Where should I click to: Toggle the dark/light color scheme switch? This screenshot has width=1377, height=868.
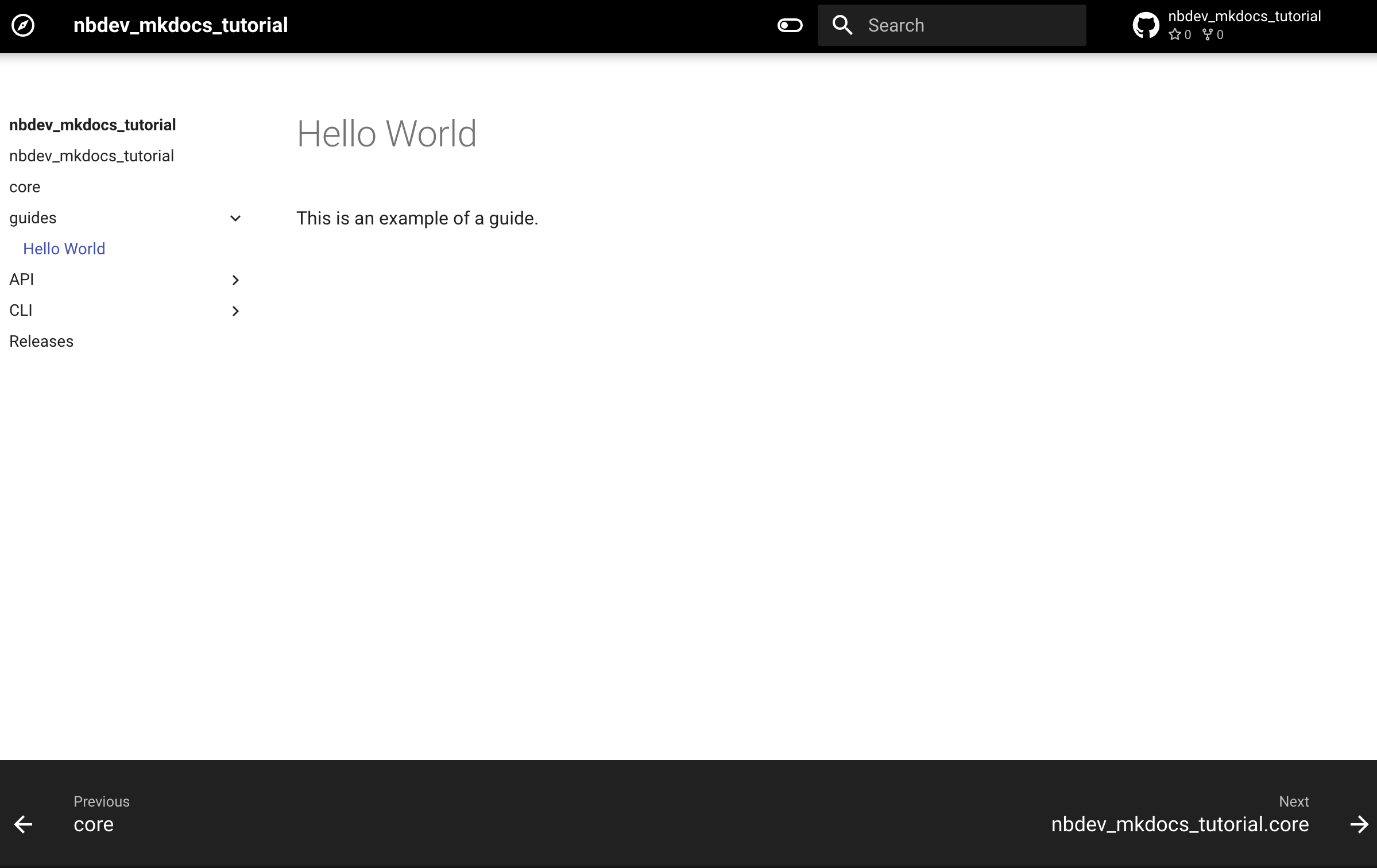point(790,25)
